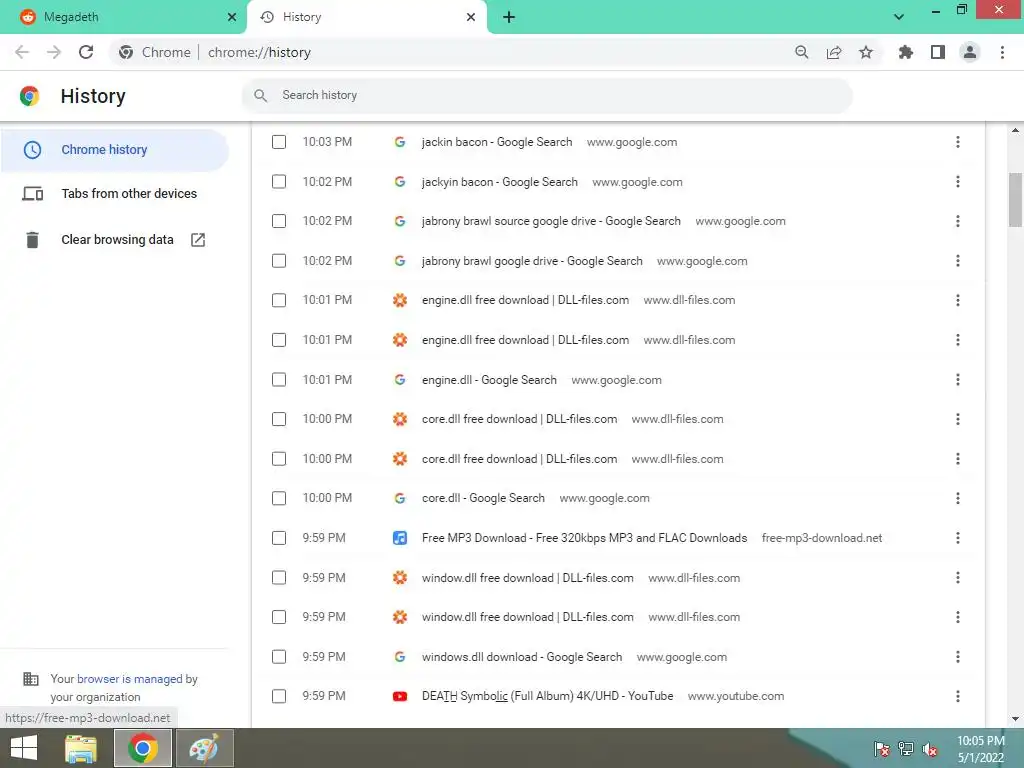1024x768 pixels.
Task: Open Free MP3 Download history link
Action: tap(584, 538)
